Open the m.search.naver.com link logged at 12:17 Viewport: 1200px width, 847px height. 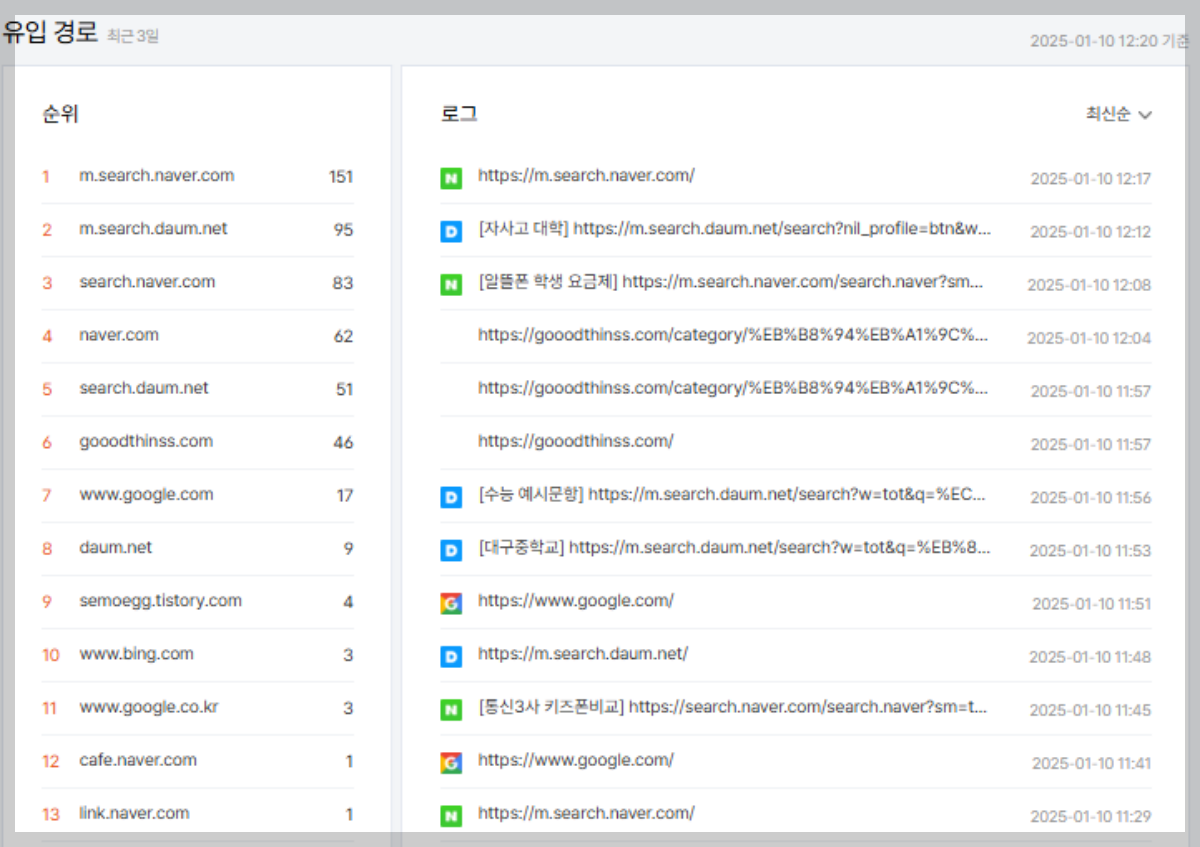click(x=586, y=175)
